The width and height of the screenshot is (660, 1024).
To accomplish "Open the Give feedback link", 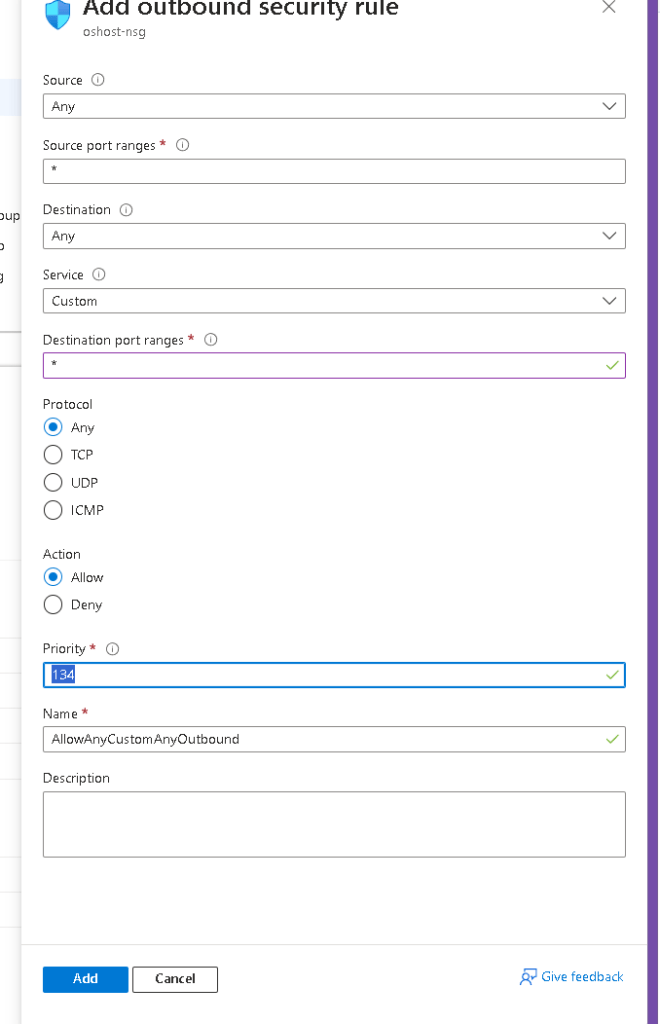I will pyautogui.click(x=572, y=977).
